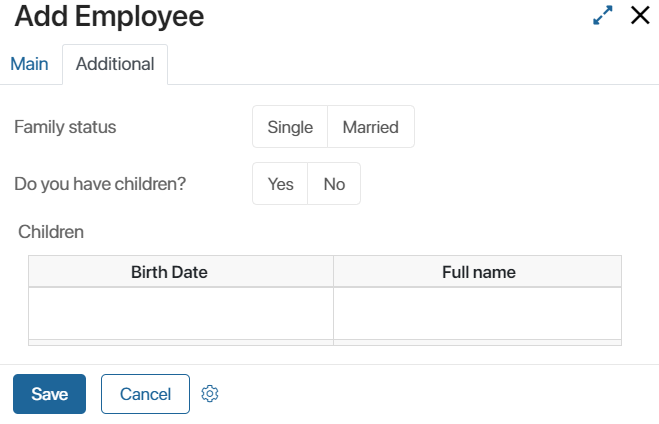
Task: Click the Full name column header
Action: tap(478, 272)
